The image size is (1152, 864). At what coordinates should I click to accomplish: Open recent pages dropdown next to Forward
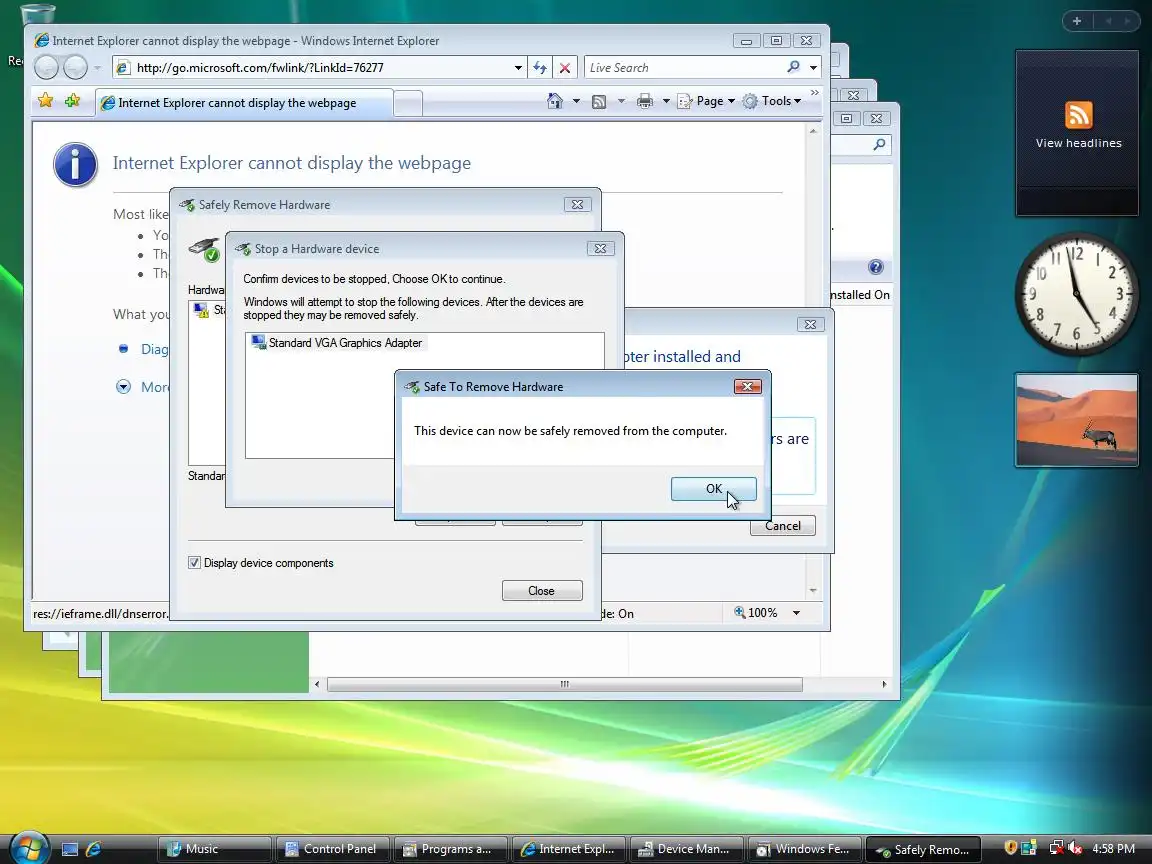tap(97, 68)
